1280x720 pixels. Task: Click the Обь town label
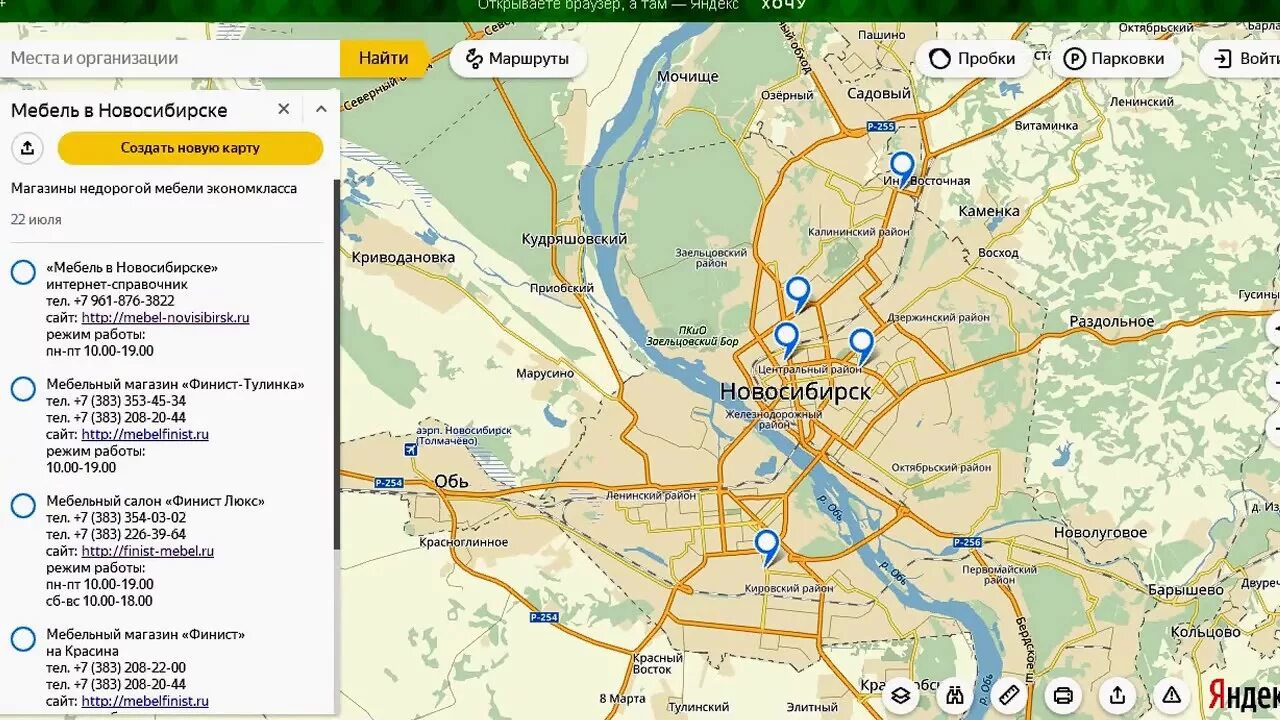tap(451, 481)
